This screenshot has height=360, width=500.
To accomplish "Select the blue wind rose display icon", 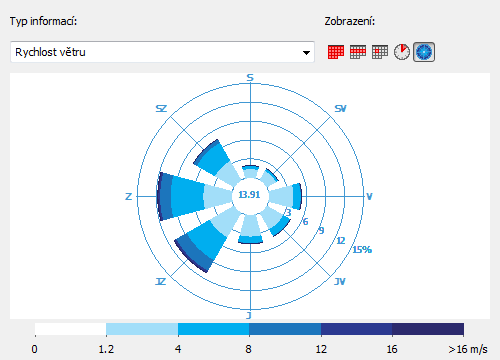I will (x=424, y=52).
